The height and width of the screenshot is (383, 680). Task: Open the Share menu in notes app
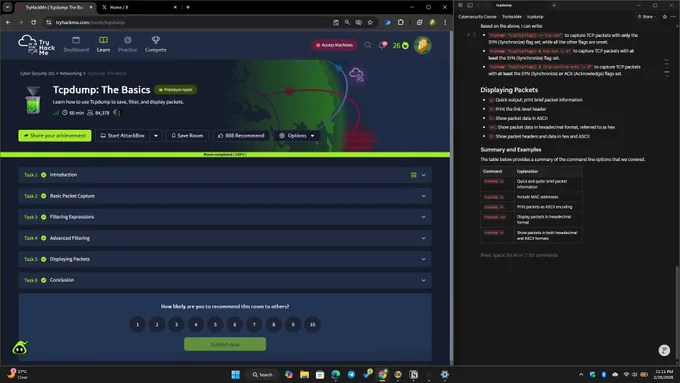pyautogui.click(x=646, y=16)
